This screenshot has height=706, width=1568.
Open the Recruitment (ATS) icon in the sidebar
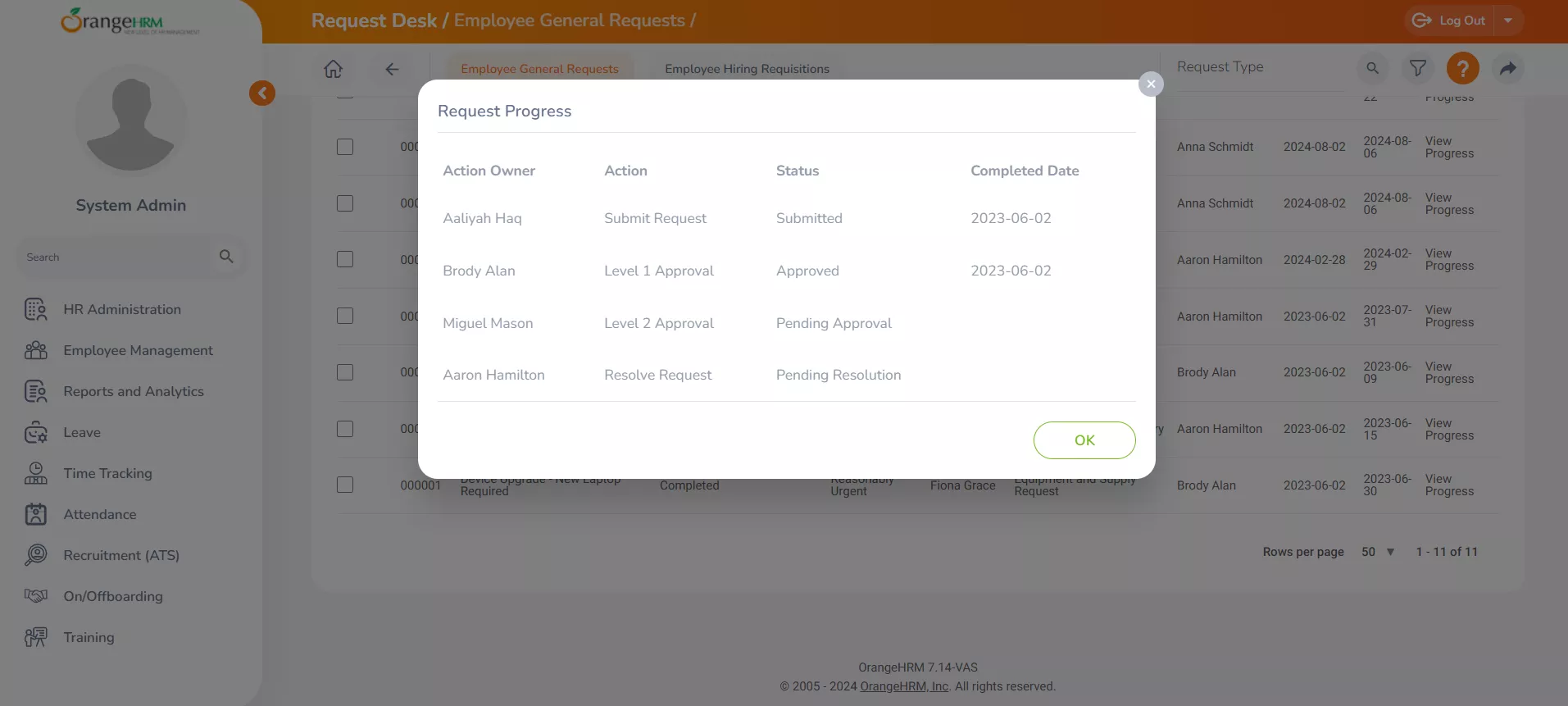(35, 555)
